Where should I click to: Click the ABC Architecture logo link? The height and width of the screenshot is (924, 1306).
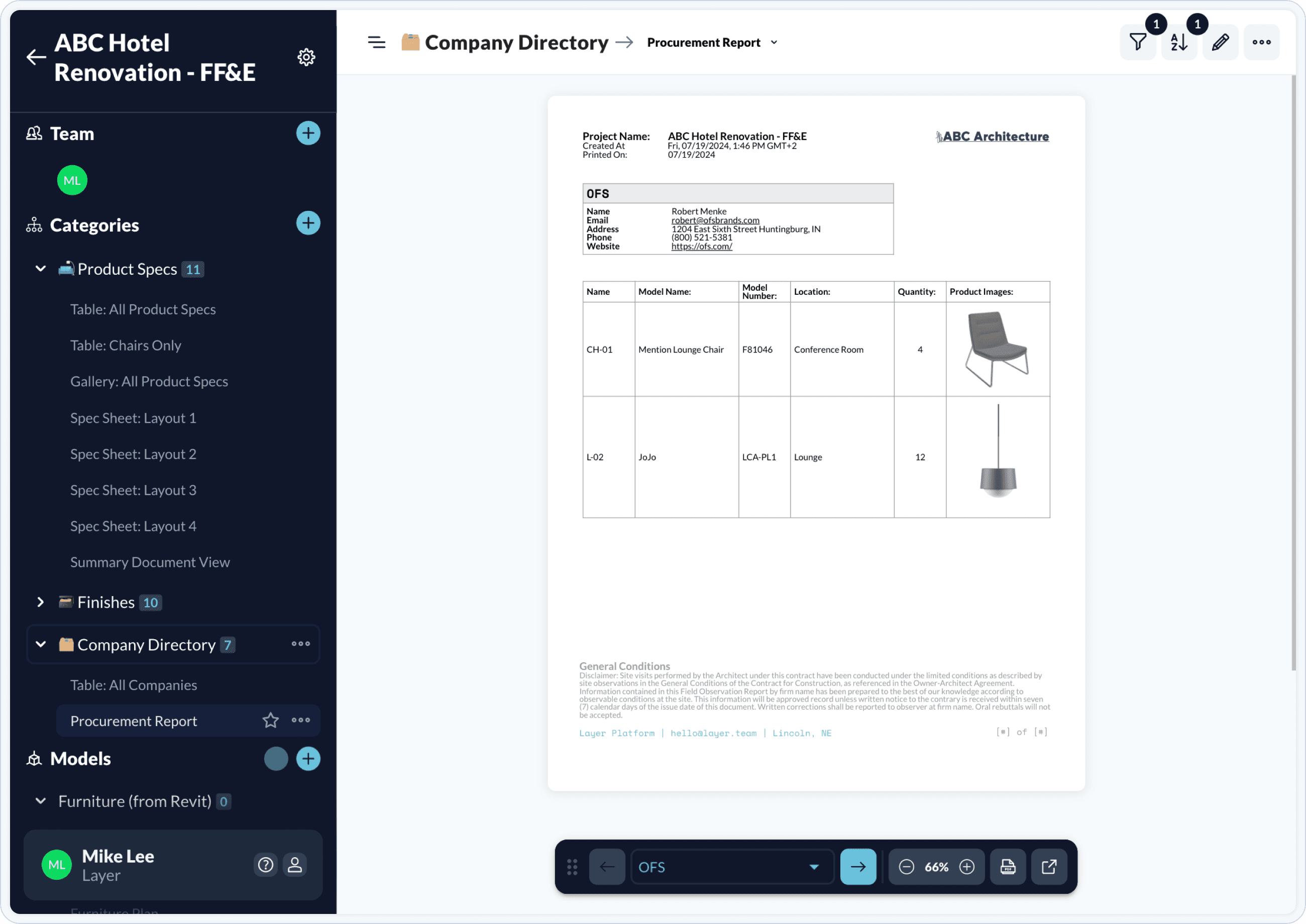click(x=993, y=137)
